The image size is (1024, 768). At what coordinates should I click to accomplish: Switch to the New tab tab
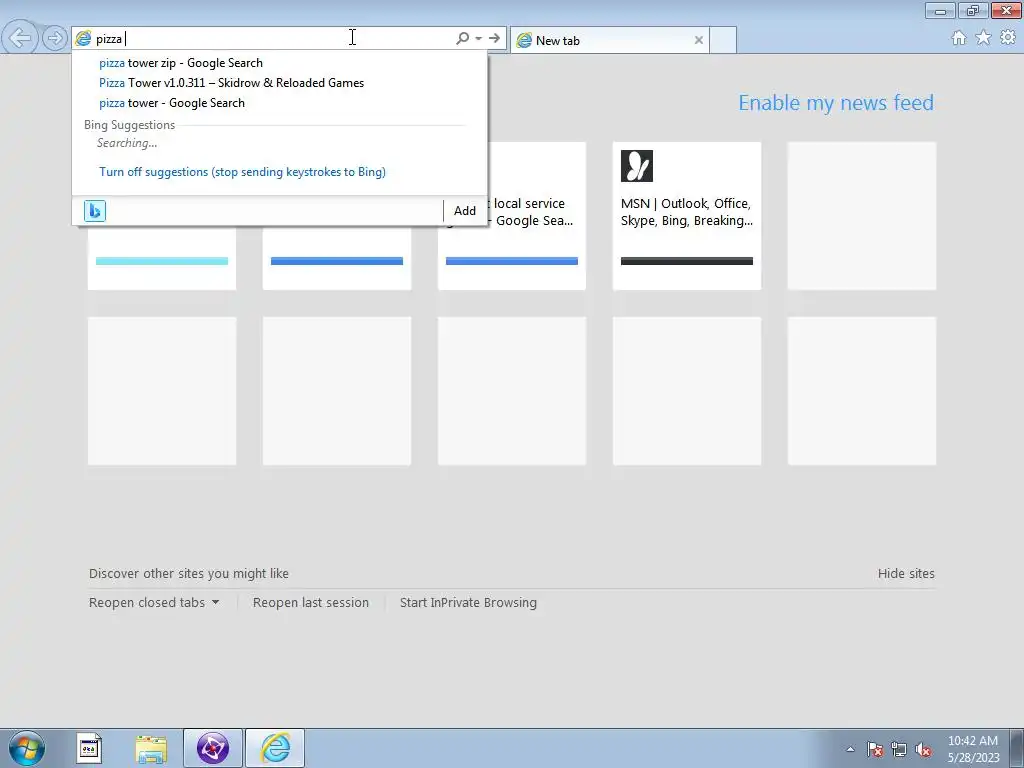click(x=609, y=40)
